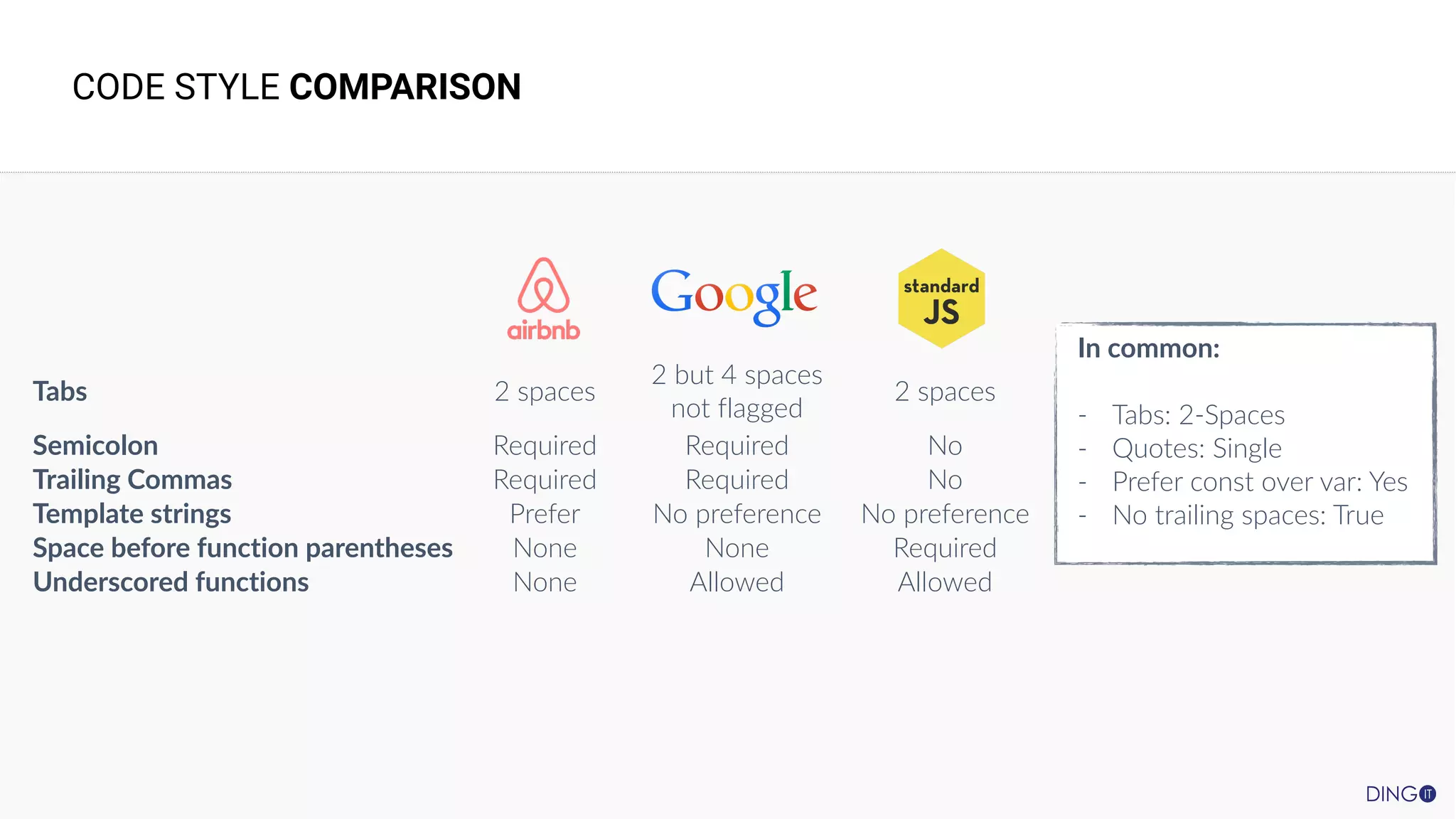Click the In common heading
This screenshot has width=1456, height=819.
point(1148,348)
